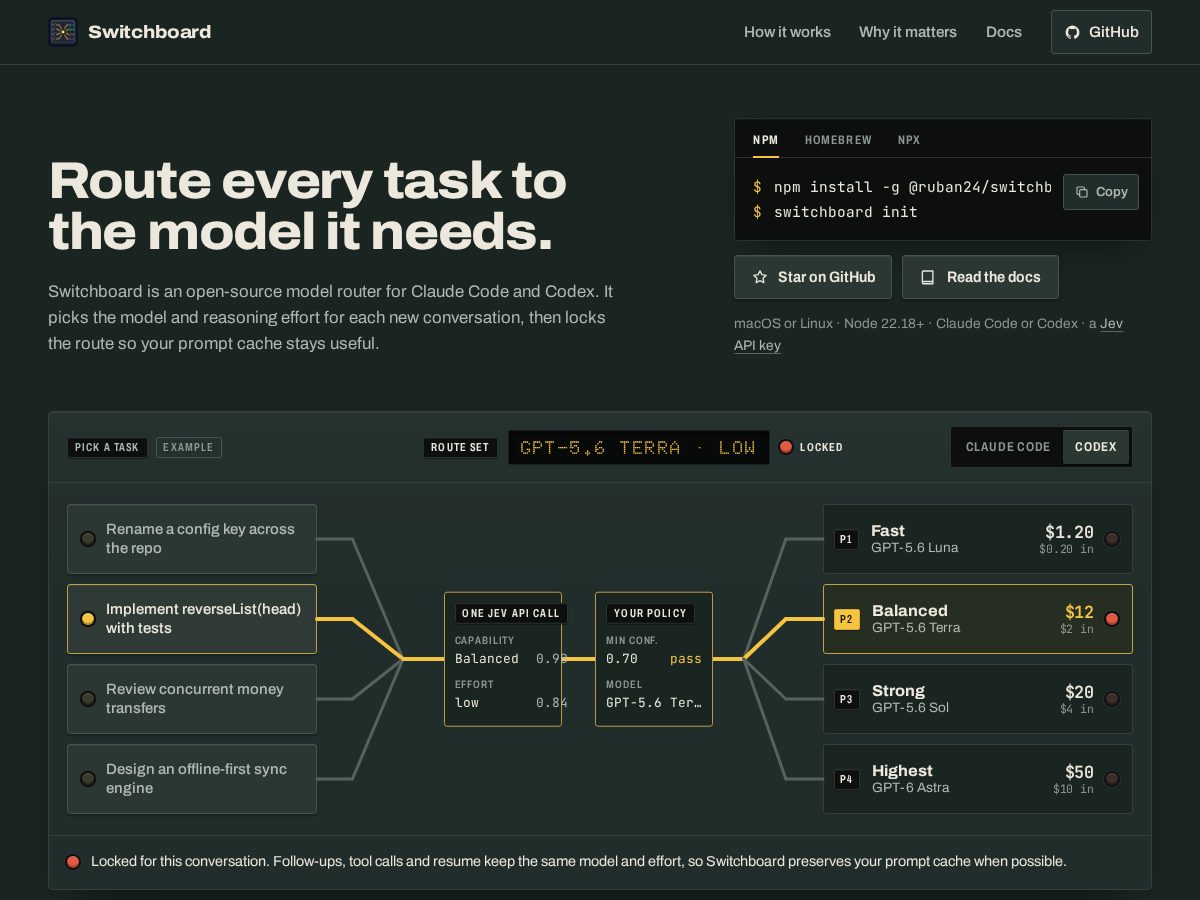This screenshot has height=900, width=1200.
Task: Click the P2 badge on Balanced tier
Action: (847, 619)
